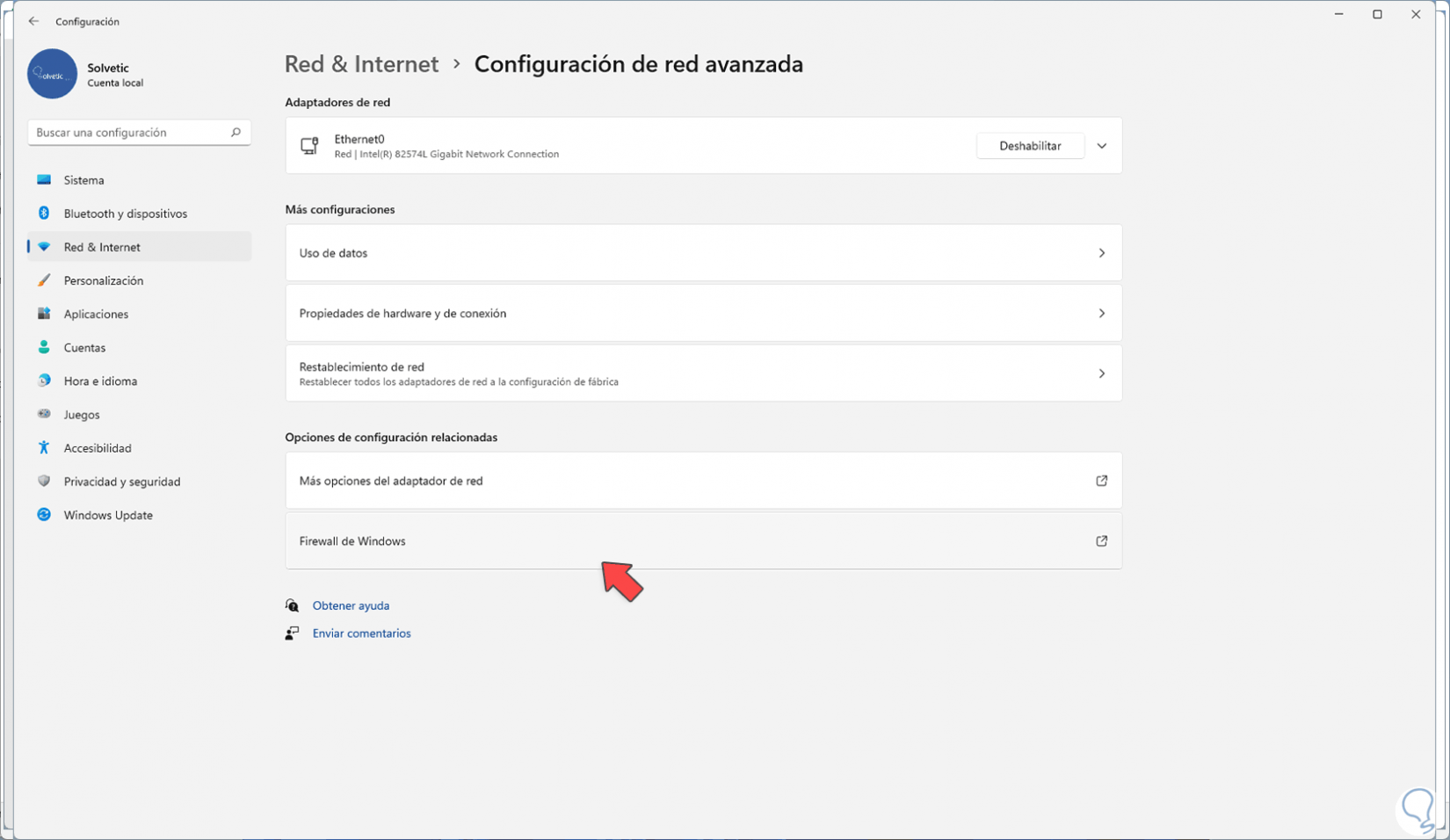Viewport: 1450px width, 840px height.
Task: Select Personalización in the sidebar
Action: pyautogui.click(x=103, y=280)
